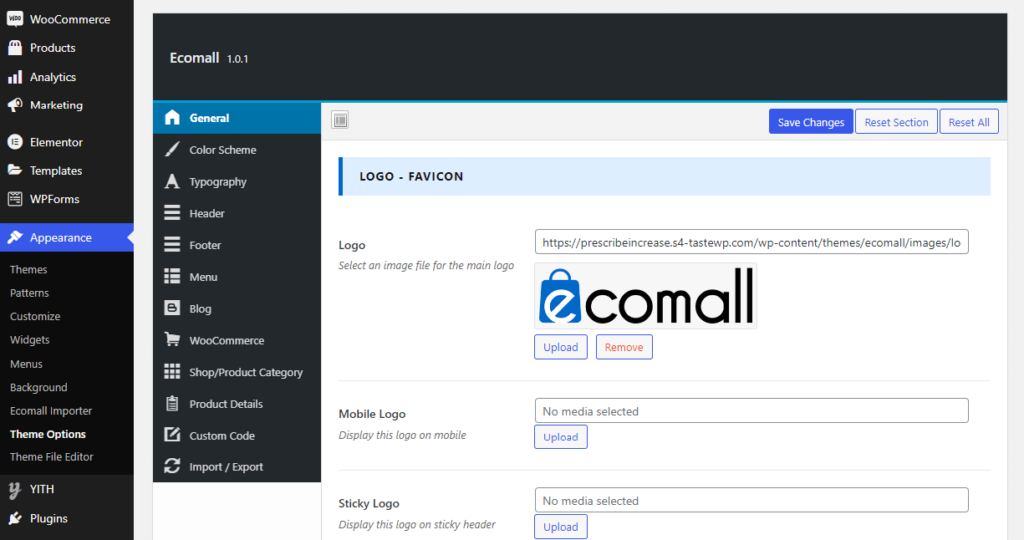This screenshot has width=1024, height=540.
Task: Click the Ecomall theme title text
Action: pyautogui.click(x=195, y=58)
